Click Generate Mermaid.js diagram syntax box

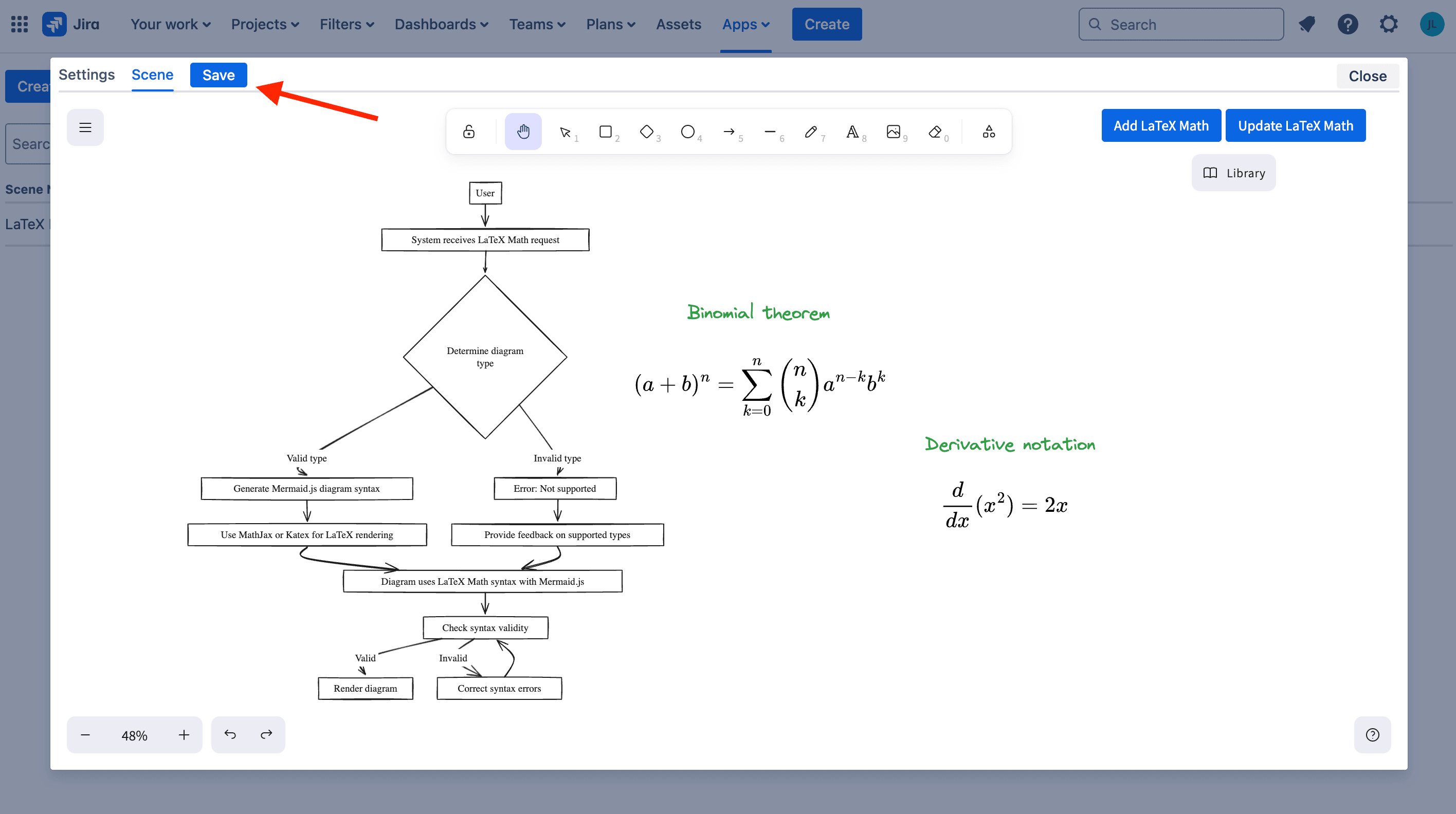tap(306, 489)
